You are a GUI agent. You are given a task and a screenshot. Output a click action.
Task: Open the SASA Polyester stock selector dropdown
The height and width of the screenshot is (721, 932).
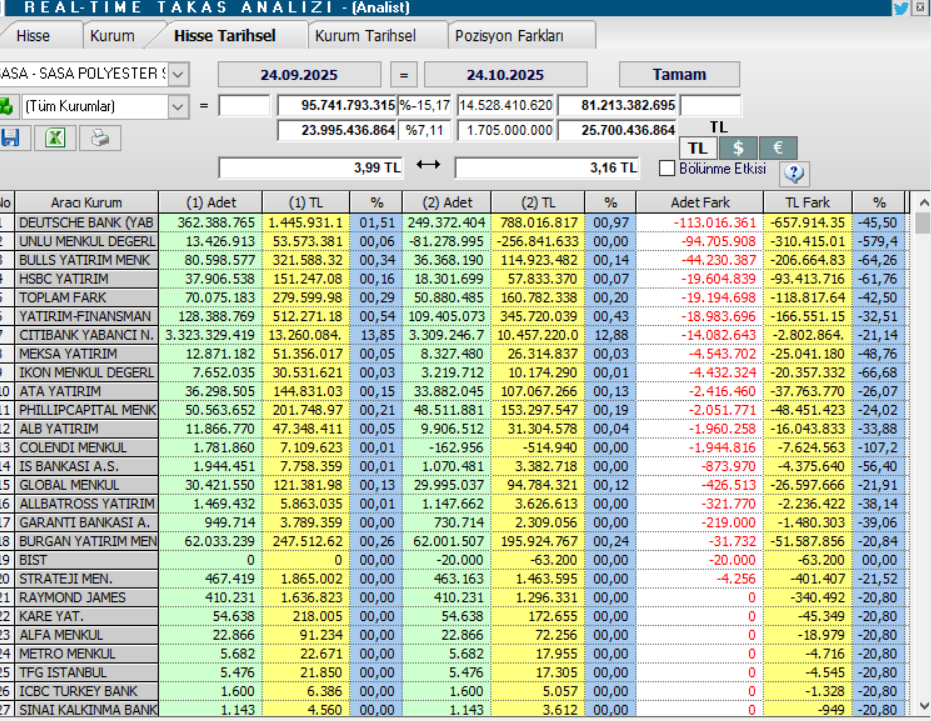click(177, 74)
